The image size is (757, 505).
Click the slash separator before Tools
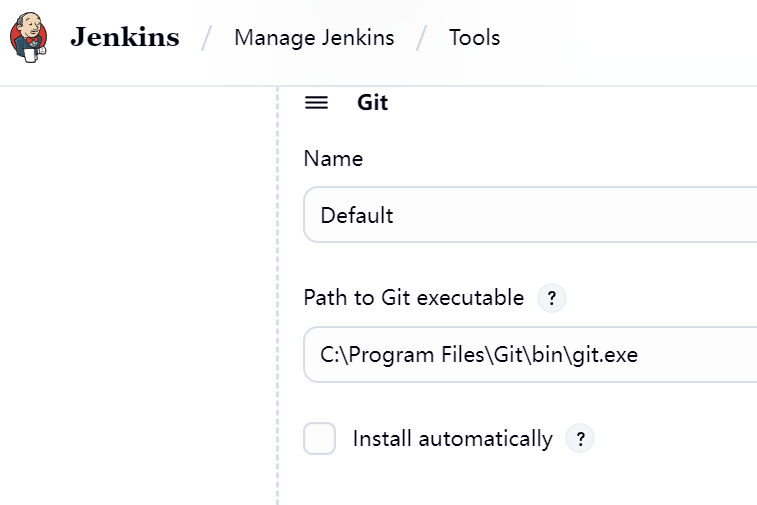(422, 39)
